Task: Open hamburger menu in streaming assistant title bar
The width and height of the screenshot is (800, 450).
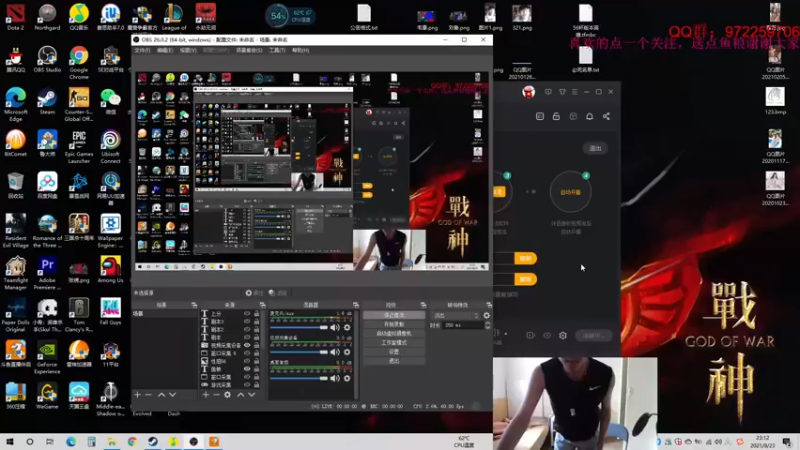Action: click(x=574, y=92)
